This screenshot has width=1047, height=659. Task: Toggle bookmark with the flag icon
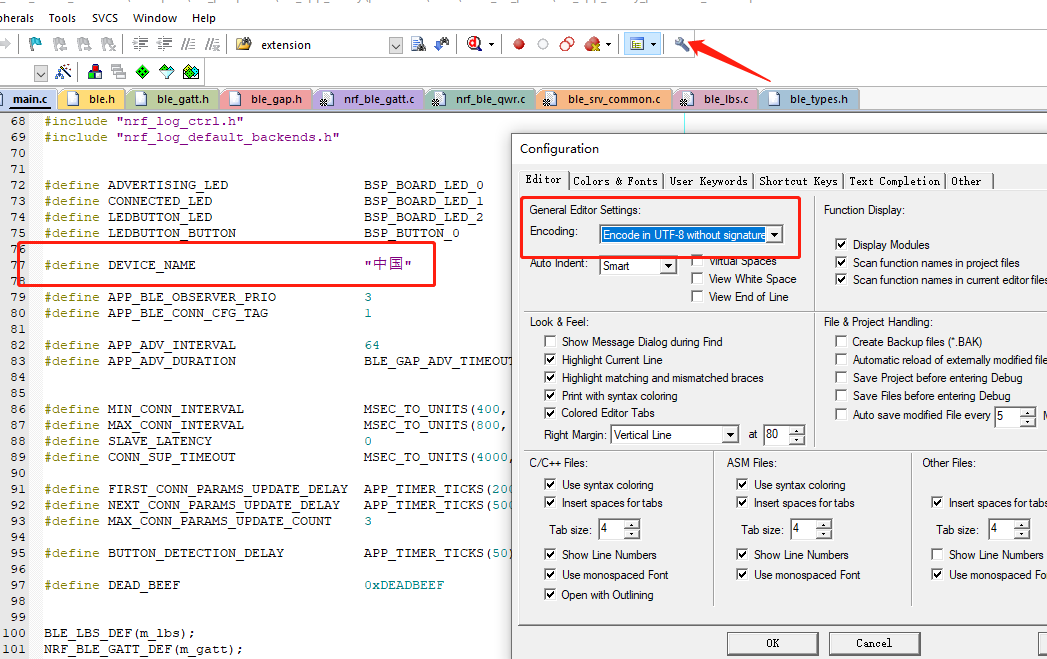coord(35,45)
